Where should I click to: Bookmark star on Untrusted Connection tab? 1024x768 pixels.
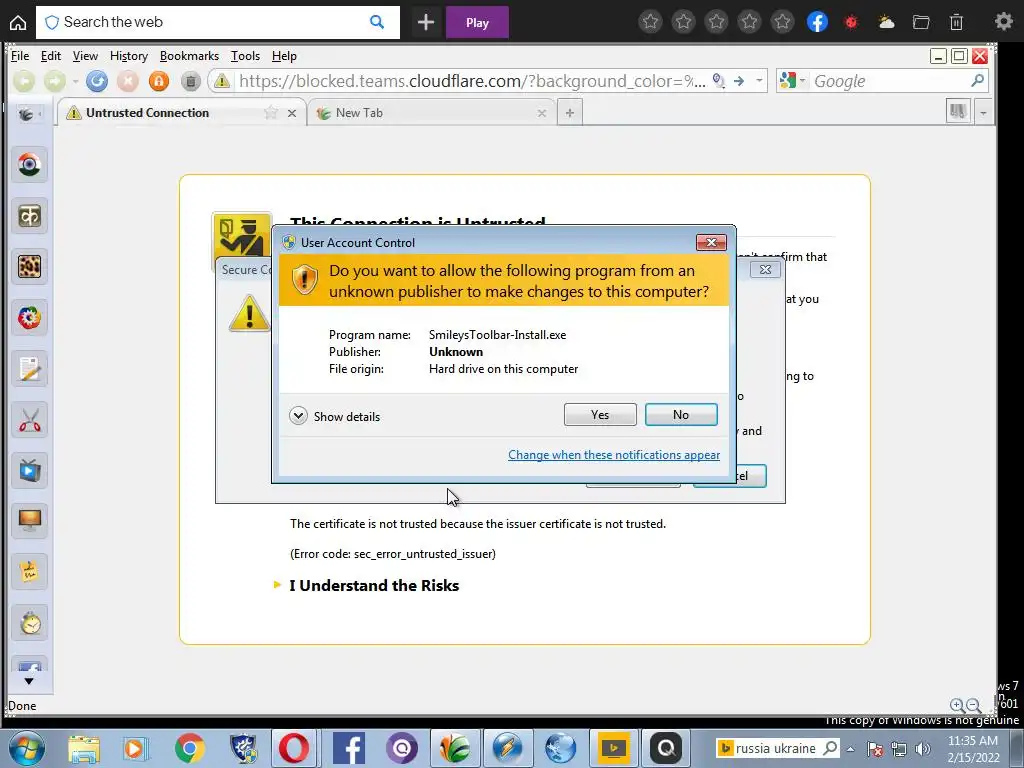tap(270, 113)
